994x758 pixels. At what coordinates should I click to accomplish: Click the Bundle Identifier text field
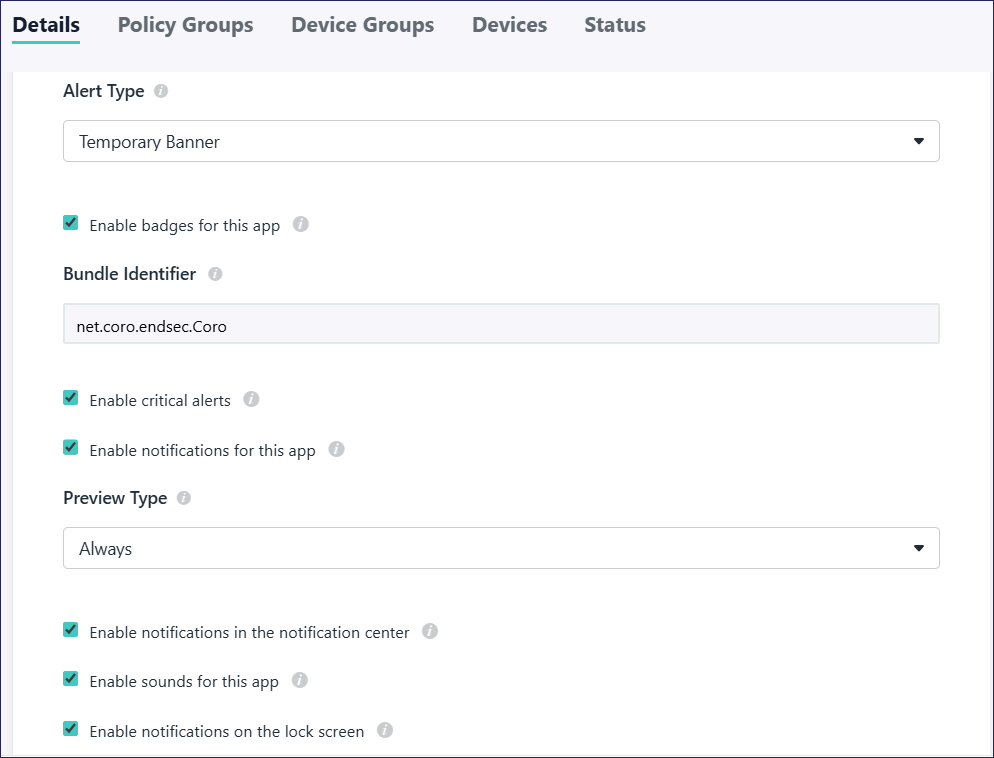pyautogui.click(x=501, y=326)
